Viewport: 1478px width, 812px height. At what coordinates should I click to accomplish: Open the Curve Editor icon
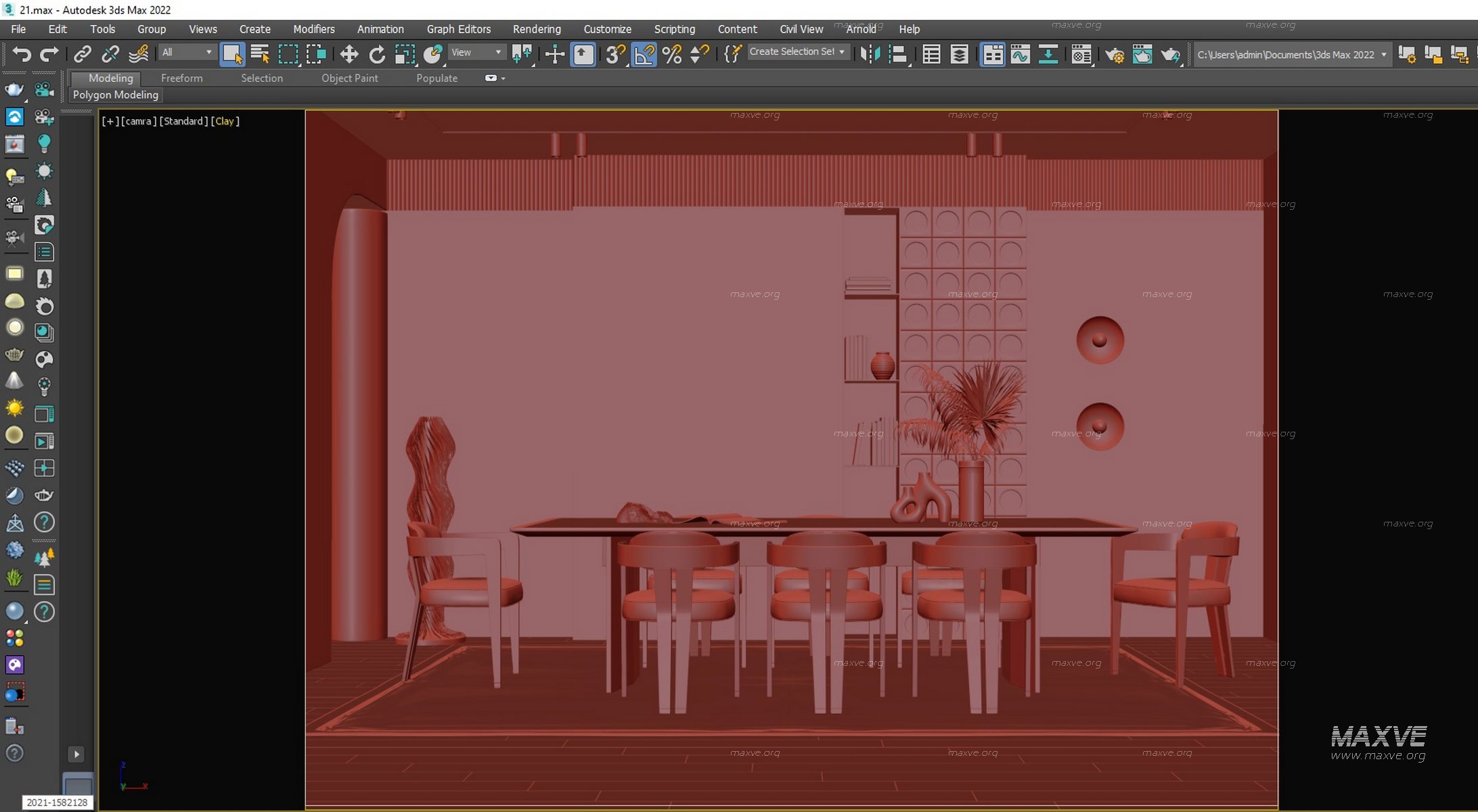1020,54
